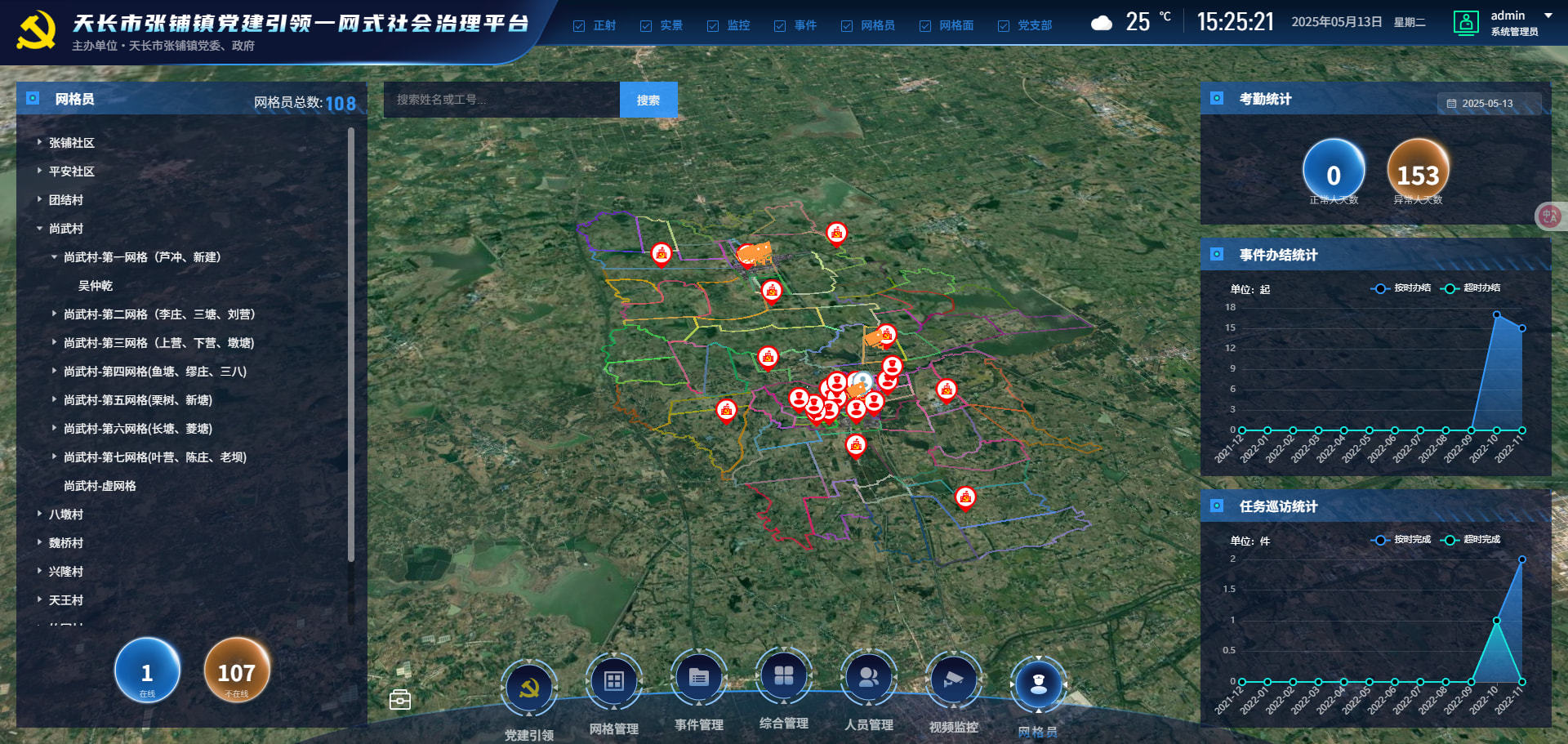1568x744 pixels.
Task: Toggle the 实景 layer checkbox
Action: tap(646, 26)
